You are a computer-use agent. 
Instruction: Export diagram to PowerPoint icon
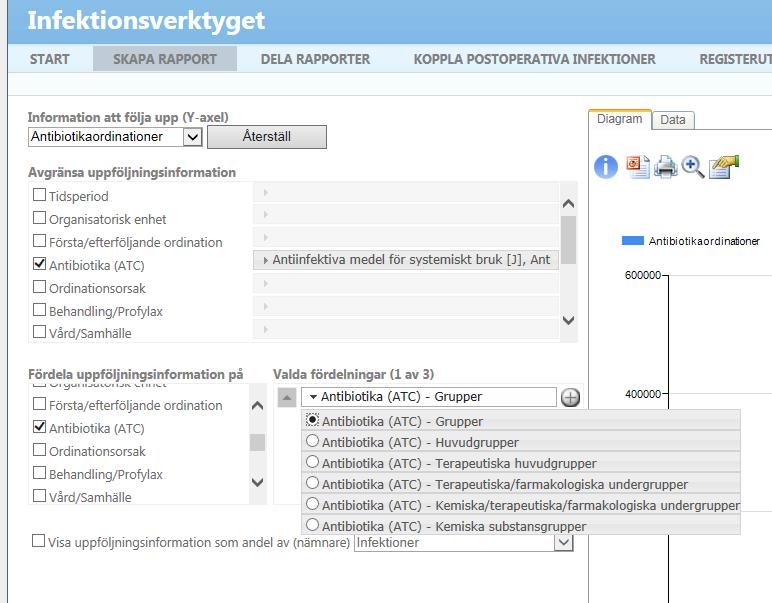[638, 166]
